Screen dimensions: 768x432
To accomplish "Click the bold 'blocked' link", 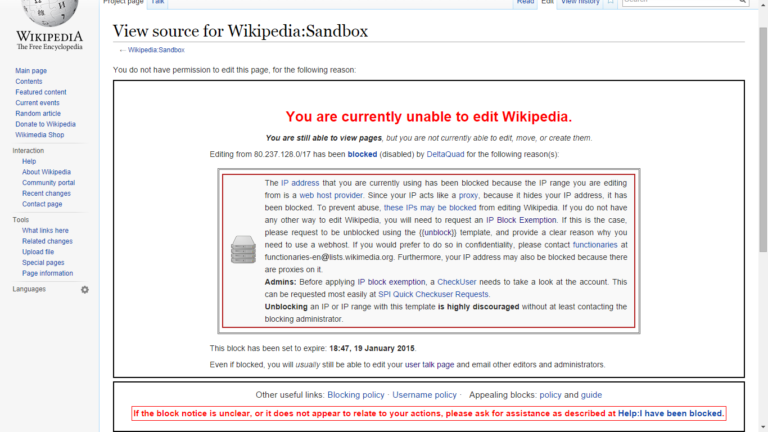I will tap(362, 154).
